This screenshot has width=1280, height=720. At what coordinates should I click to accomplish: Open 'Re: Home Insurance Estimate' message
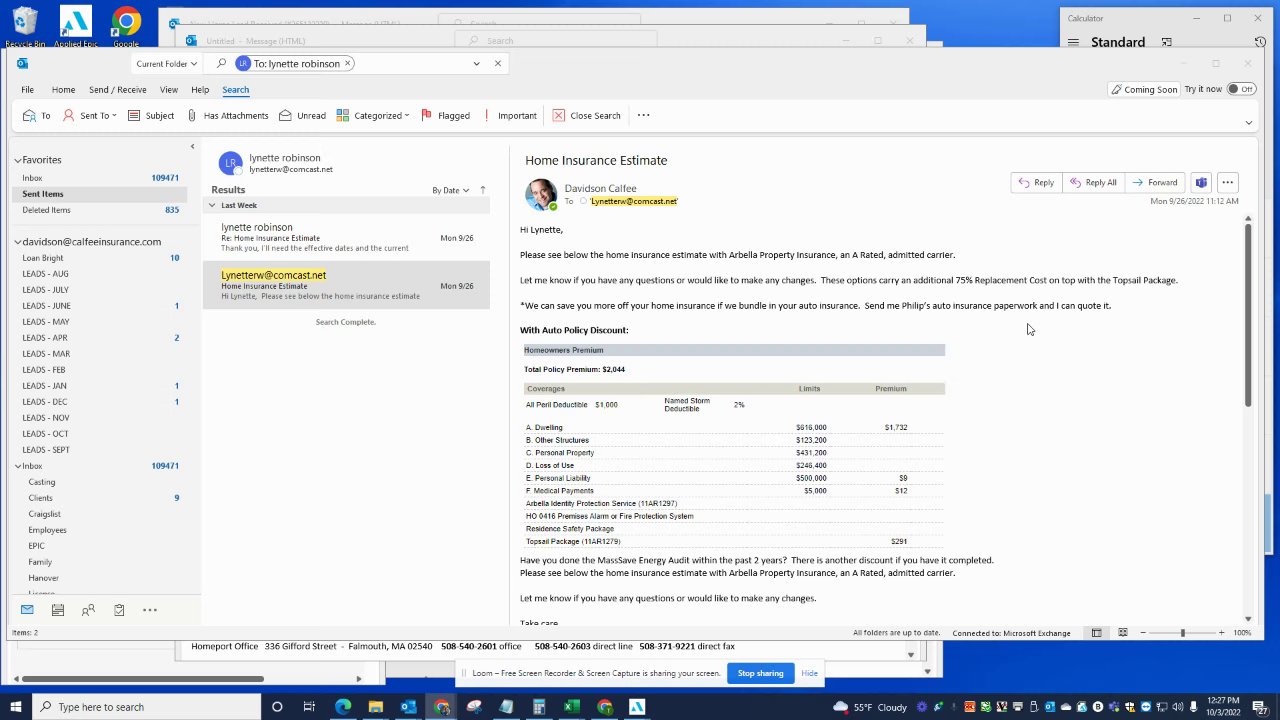pyautogui.click(x=346, y=237)
